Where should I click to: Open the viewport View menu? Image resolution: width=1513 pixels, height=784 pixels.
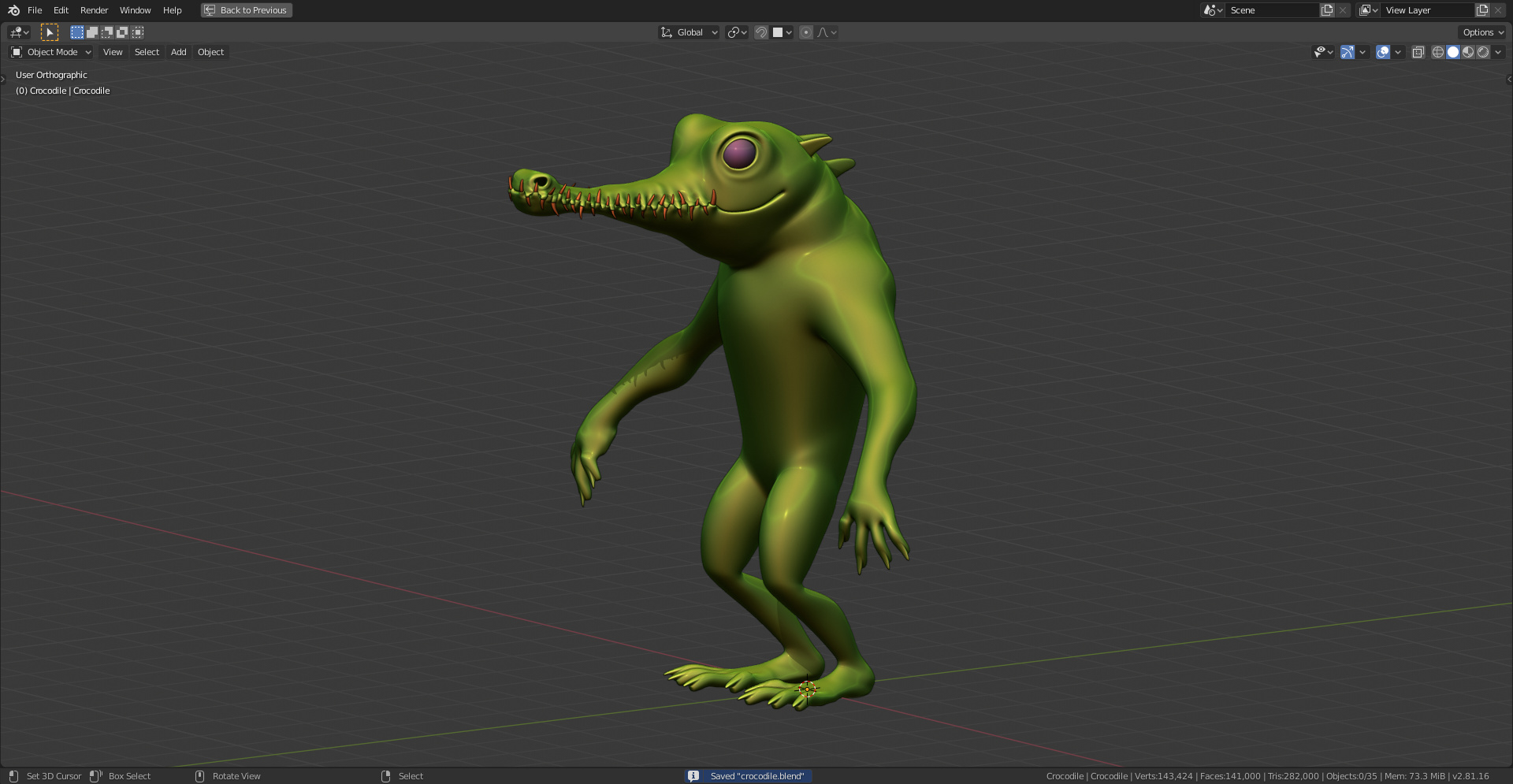point(113,52)
